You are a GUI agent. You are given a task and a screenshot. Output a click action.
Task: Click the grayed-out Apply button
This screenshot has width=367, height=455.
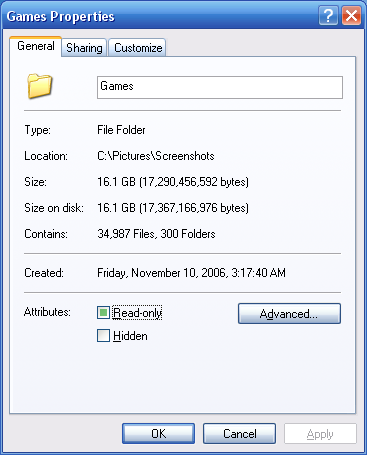(320, 434)
